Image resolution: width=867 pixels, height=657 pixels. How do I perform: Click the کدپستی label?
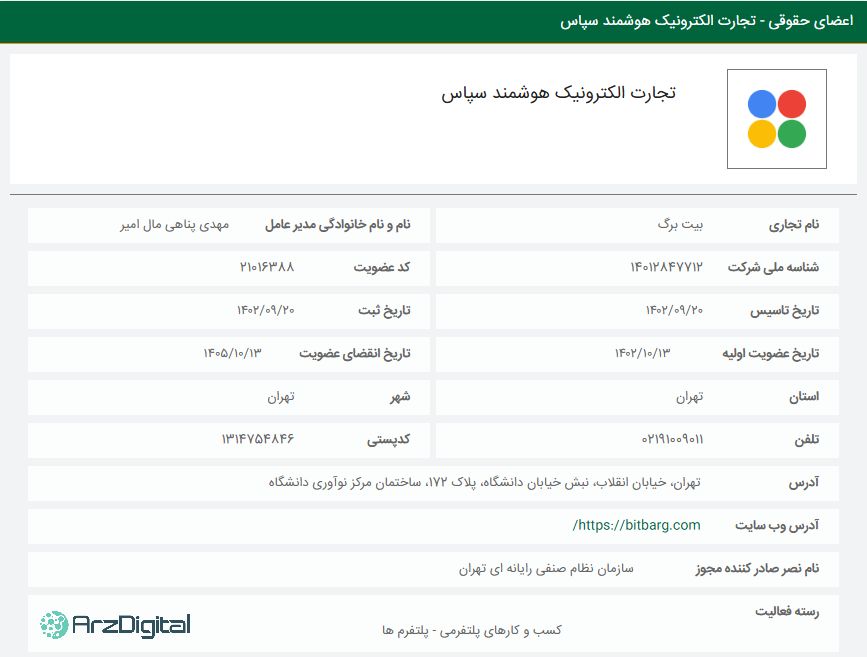click(x=389, y=440)
